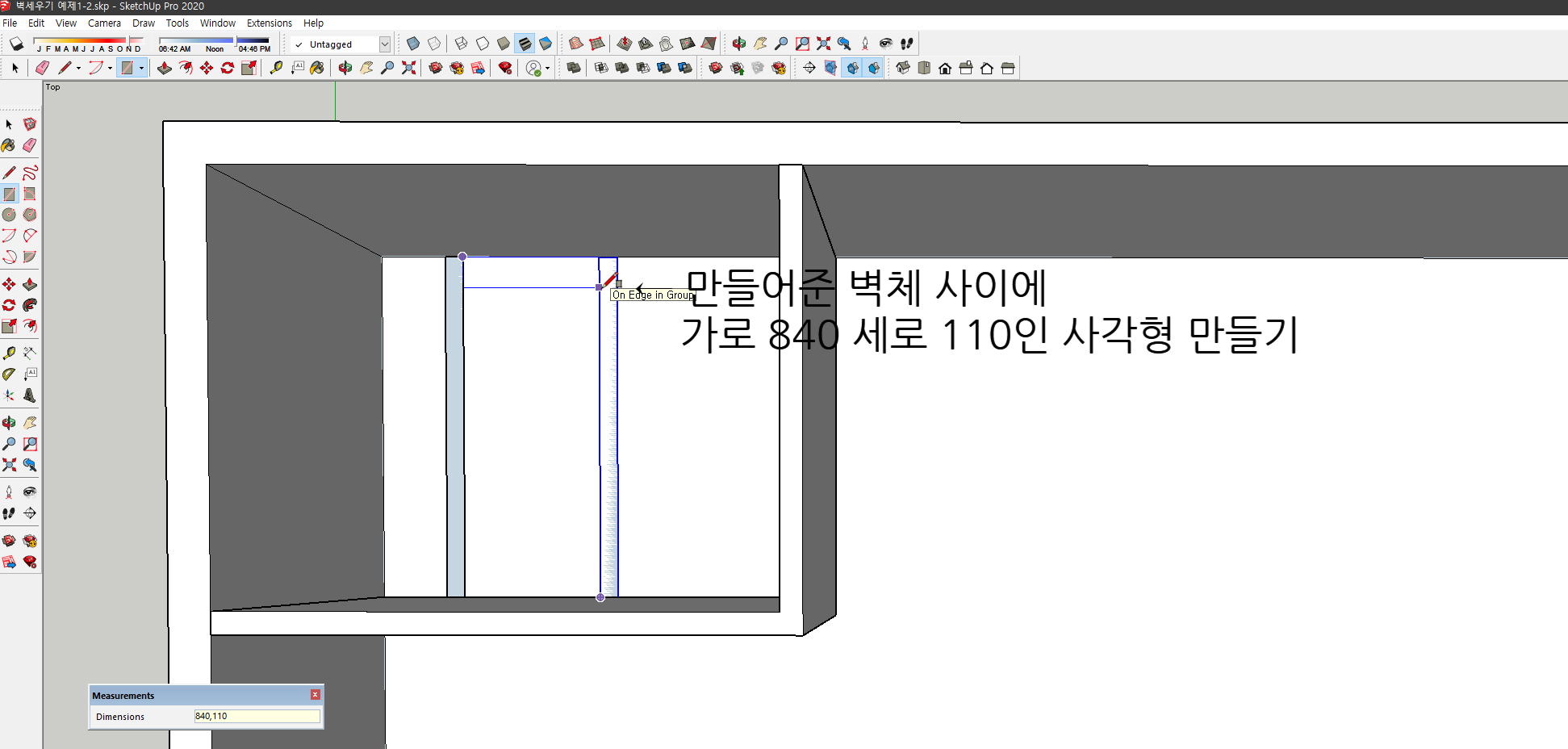
Task: Toggle Monochrome face style
Action: 546,44
